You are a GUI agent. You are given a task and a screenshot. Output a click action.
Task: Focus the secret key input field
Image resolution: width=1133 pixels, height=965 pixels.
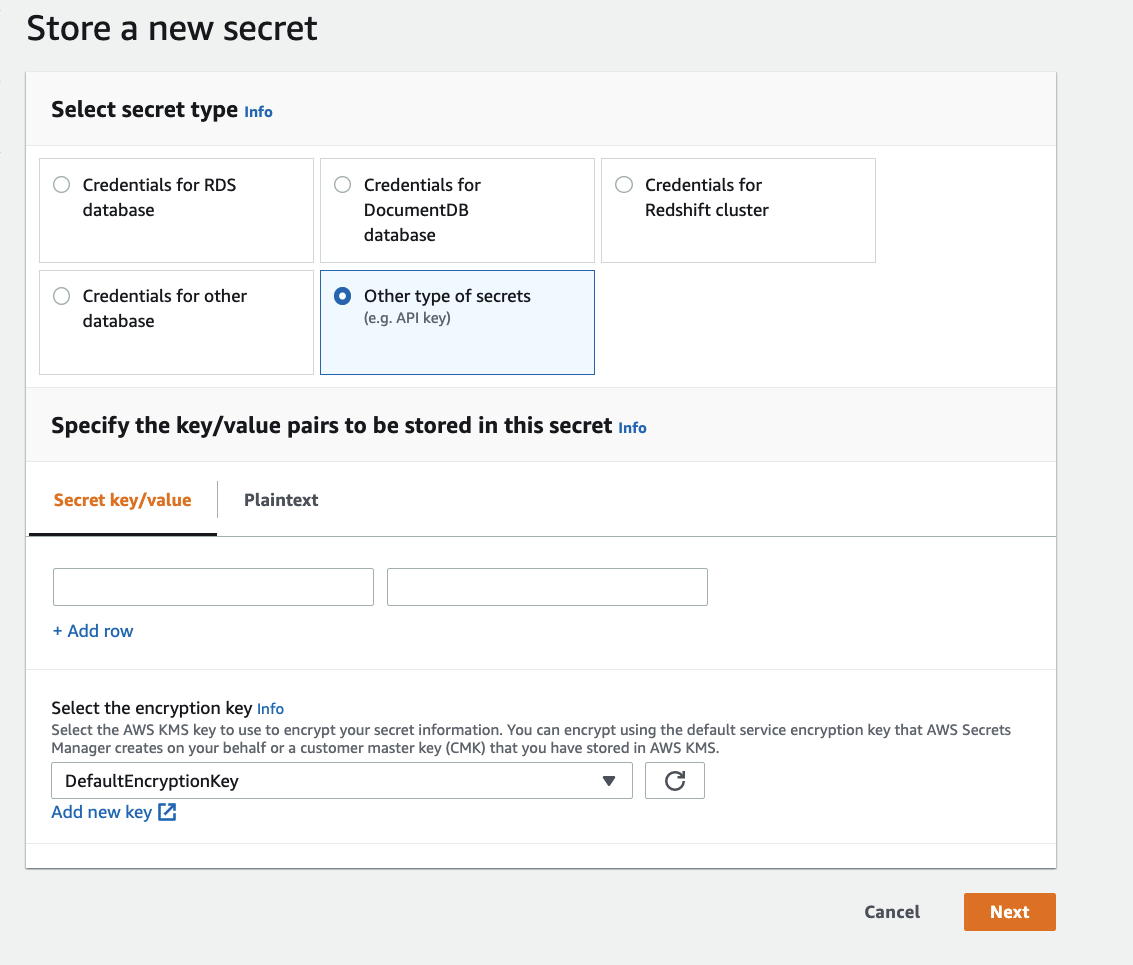[x=213, y=587]
